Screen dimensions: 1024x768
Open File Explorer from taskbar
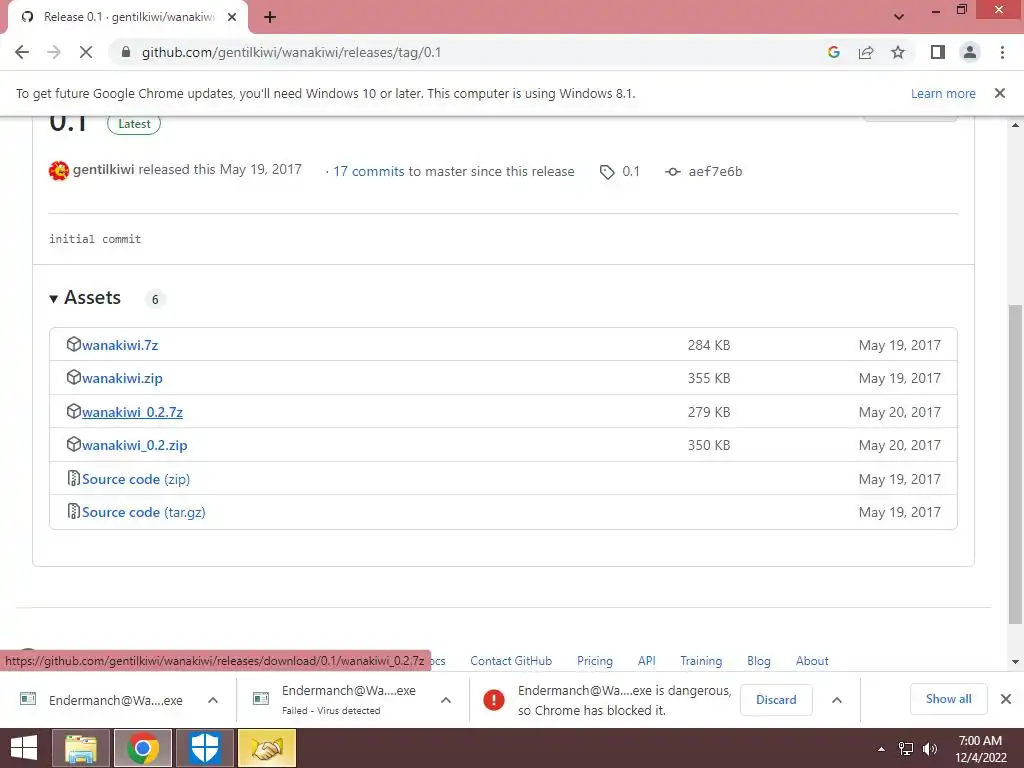point(81,748)
